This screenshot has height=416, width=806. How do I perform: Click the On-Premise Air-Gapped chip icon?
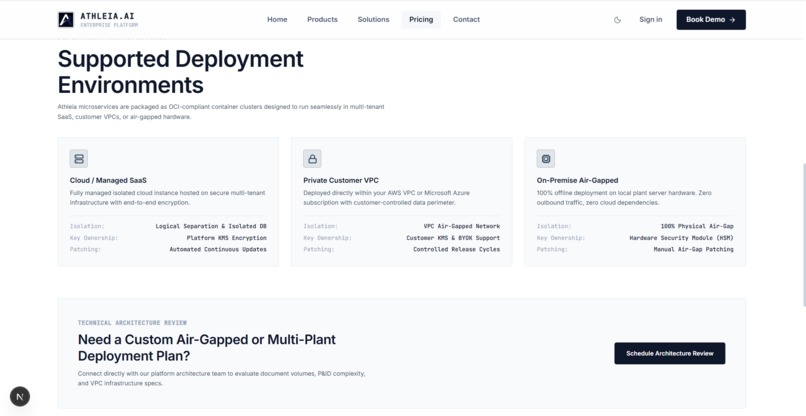[x=546, y=159]
